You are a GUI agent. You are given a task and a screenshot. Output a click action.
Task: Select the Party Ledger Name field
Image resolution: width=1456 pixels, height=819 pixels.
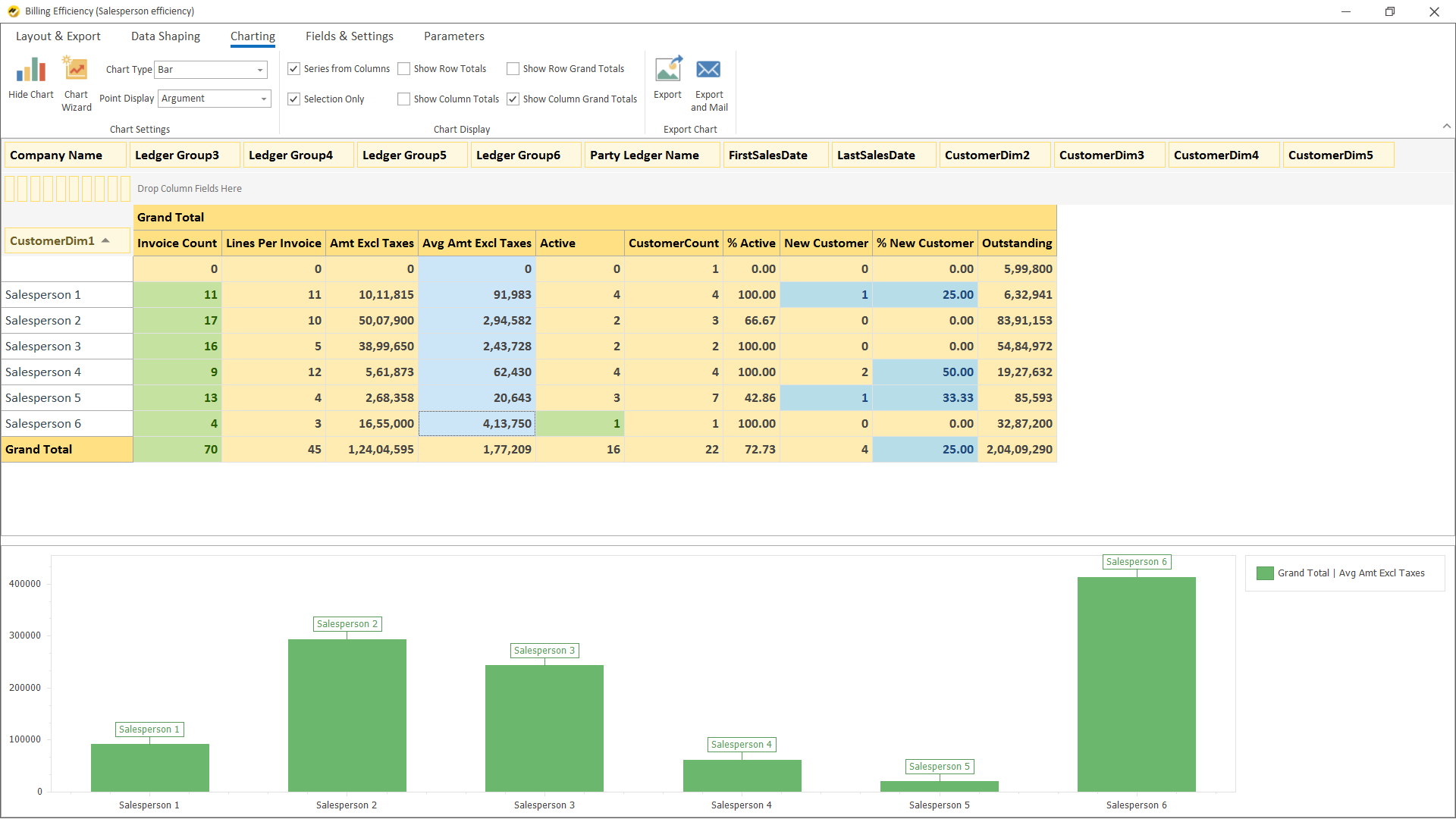(645, 155)
